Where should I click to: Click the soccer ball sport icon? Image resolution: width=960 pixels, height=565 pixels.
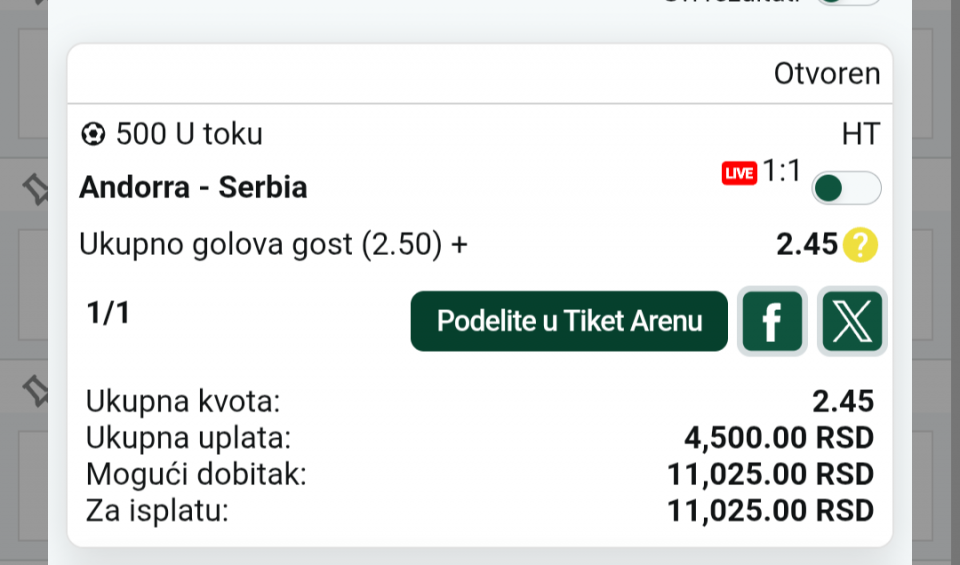[x=93, y=134]
